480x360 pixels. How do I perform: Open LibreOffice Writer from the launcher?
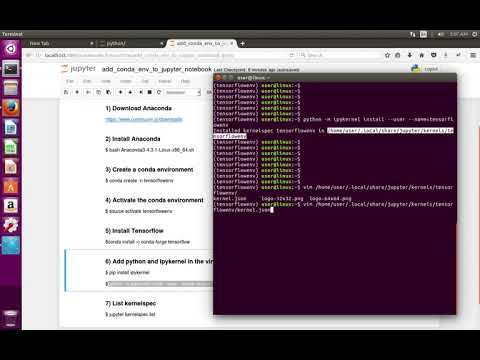(11, 128)
